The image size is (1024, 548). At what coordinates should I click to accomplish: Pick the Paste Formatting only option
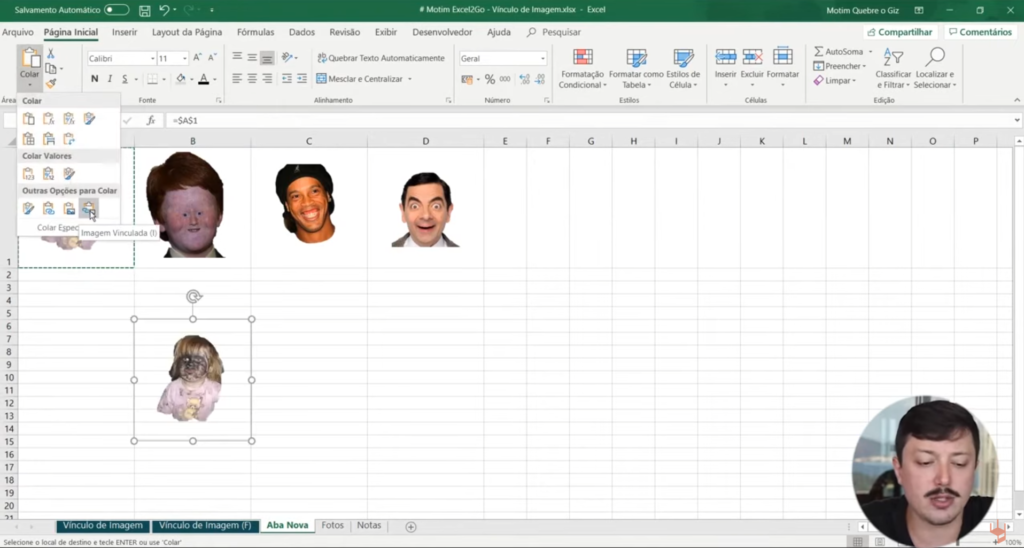29,208
